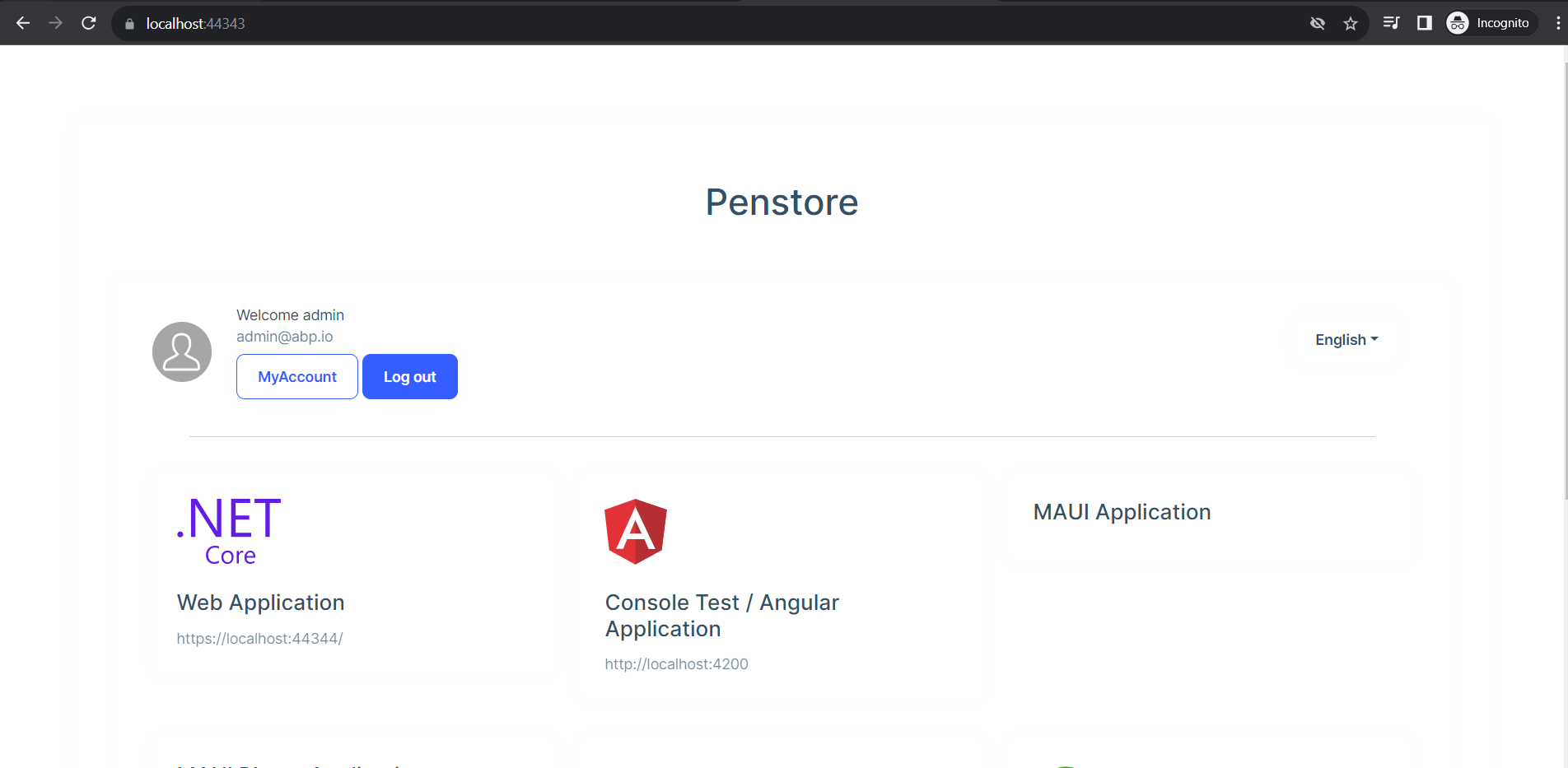Expand the English language dropdown
The height and width of the screenshot is (768, 1568).
pyautogui.click(x=1346, y=340)
